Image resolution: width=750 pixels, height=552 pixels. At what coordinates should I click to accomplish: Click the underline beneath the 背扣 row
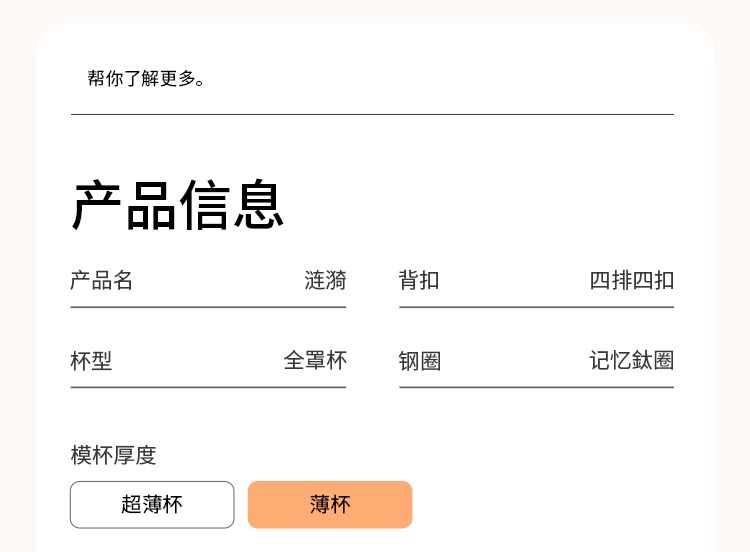coord(536,307)
